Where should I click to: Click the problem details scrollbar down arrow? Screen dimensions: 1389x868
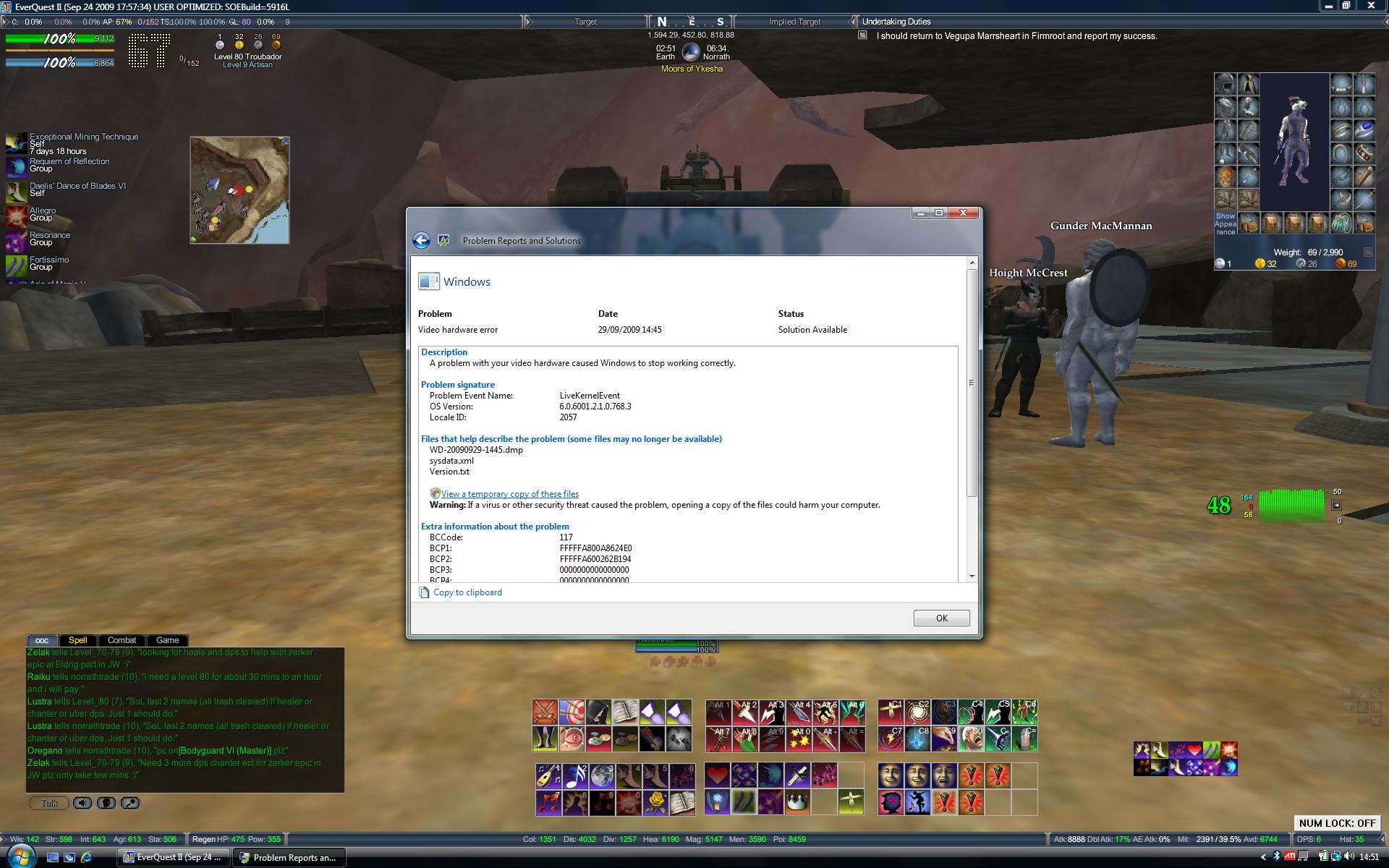[972, 576]
